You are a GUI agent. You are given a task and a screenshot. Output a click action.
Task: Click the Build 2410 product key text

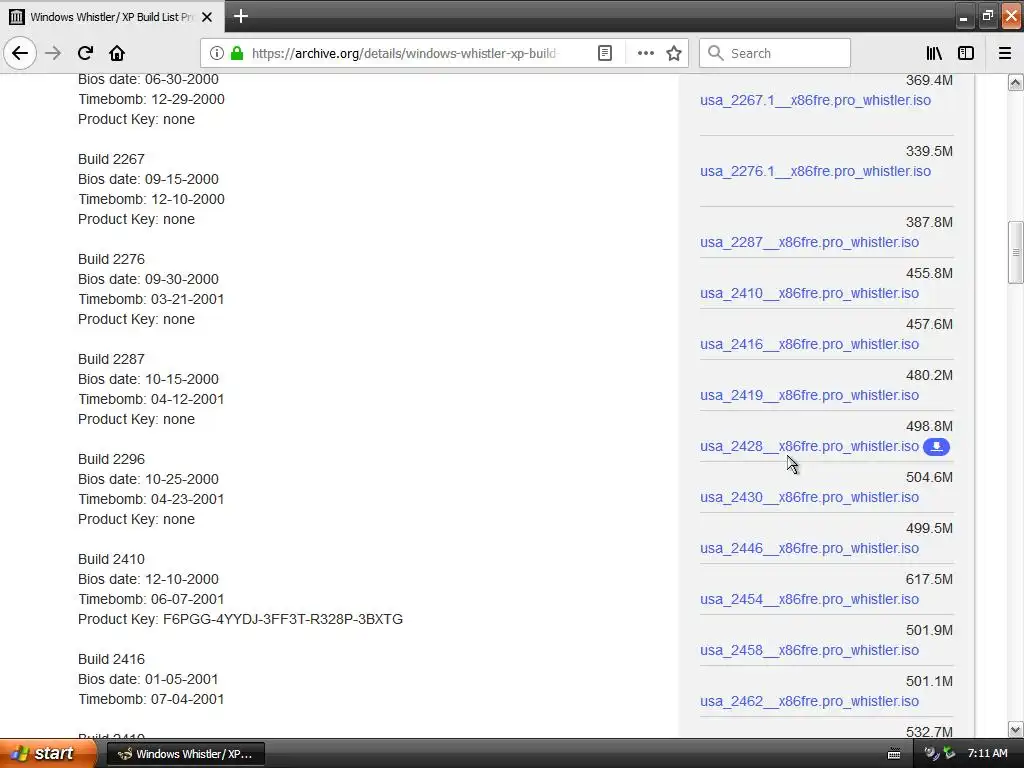[x=240, y=619]
